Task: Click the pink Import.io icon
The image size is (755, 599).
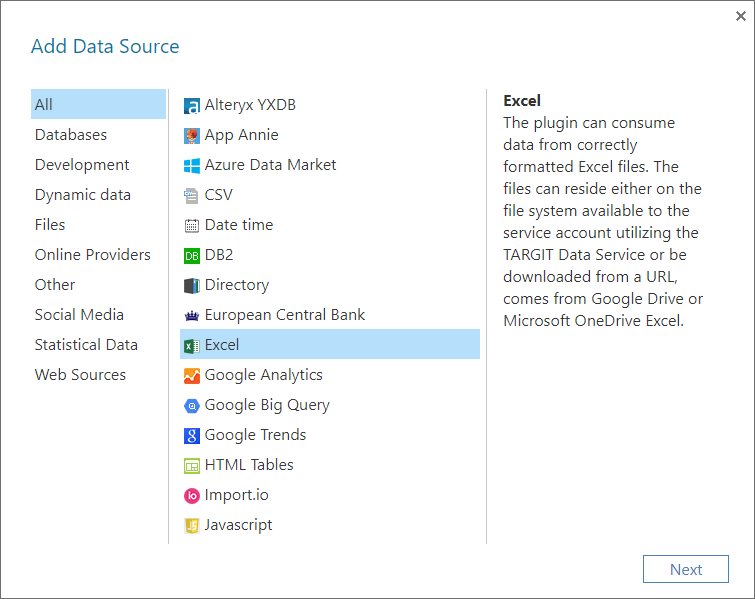Action: coord(192,495)
